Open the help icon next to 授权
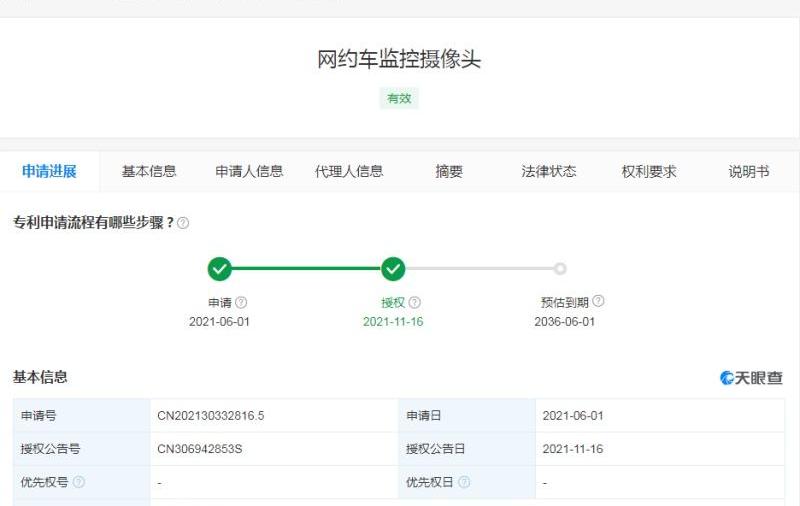Viewport: 800px width, 506px height. tap(415, 302)
